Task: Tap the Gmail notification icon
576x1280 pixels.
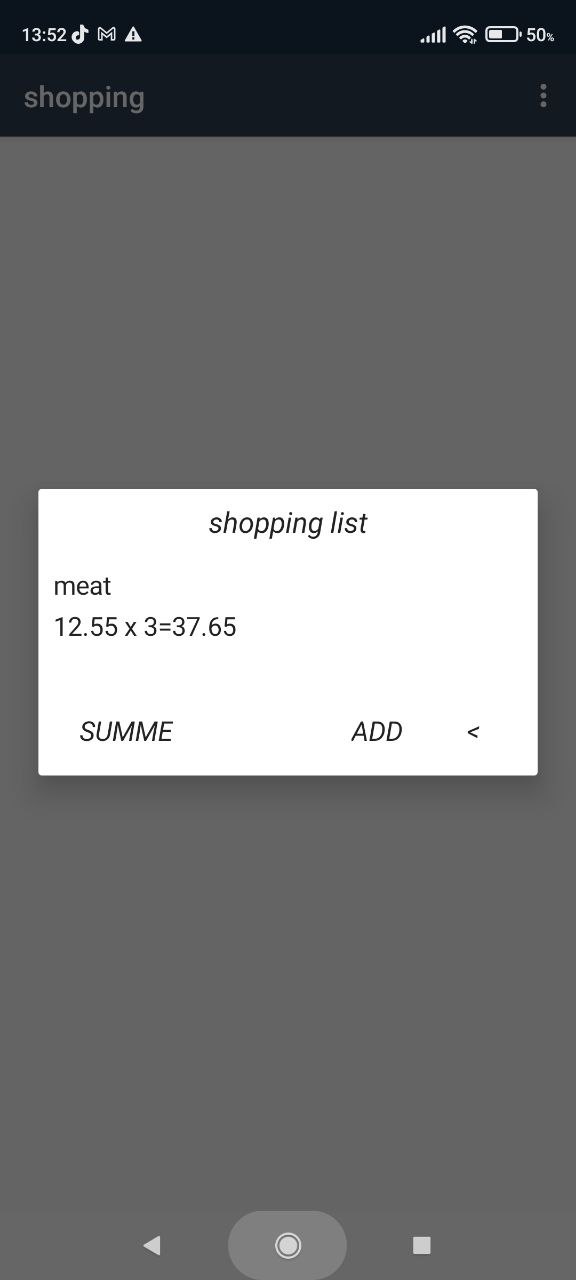Action: [107, 34]
